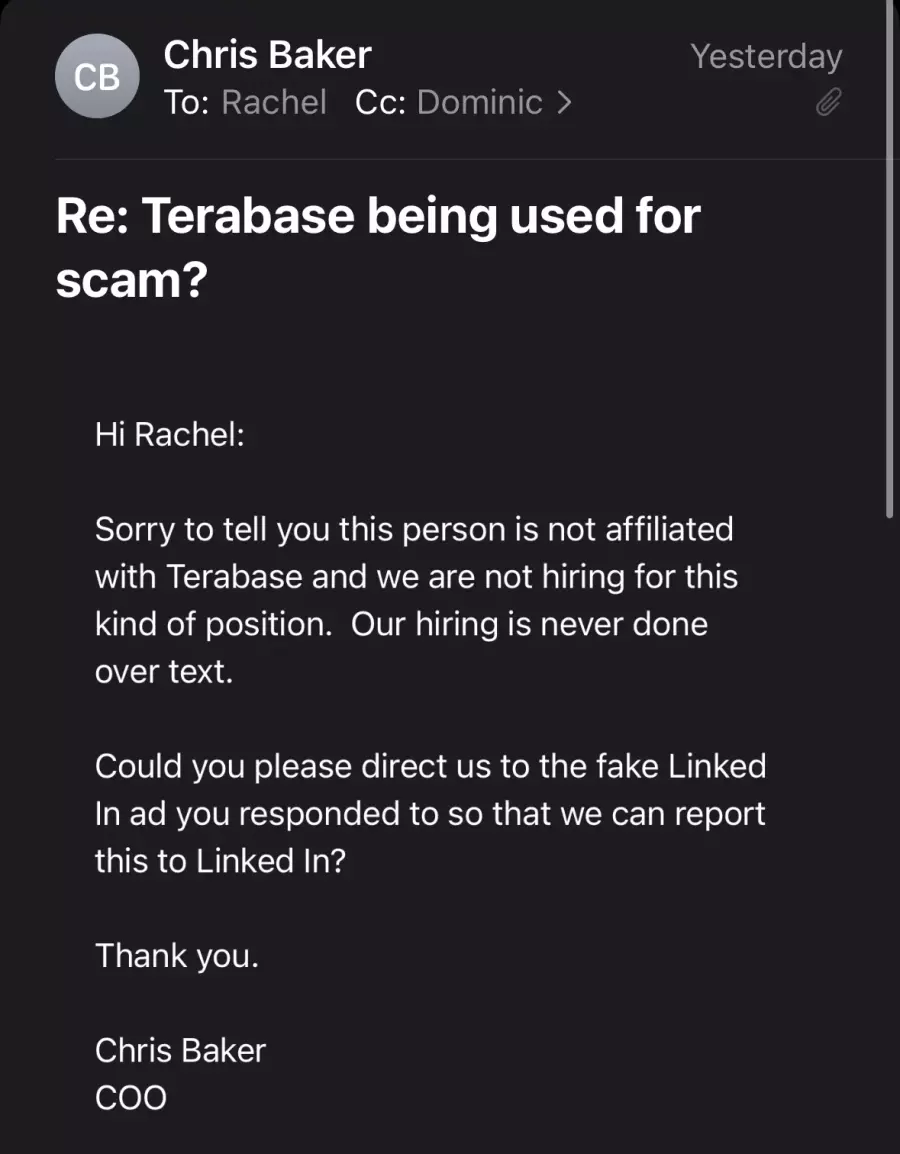Click the 'this to Linked In?' line
This screenshot has height=1154, width=900.
click(220, 861)
